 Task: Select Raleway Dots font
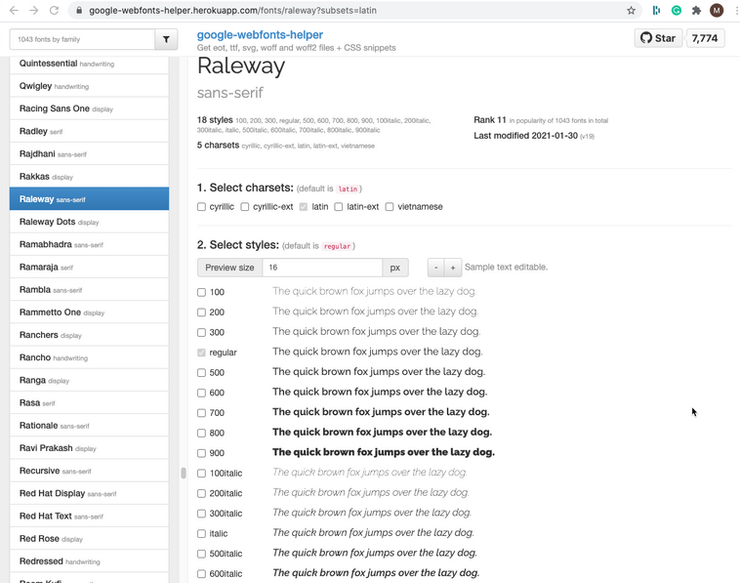click(x=89, y=222)
